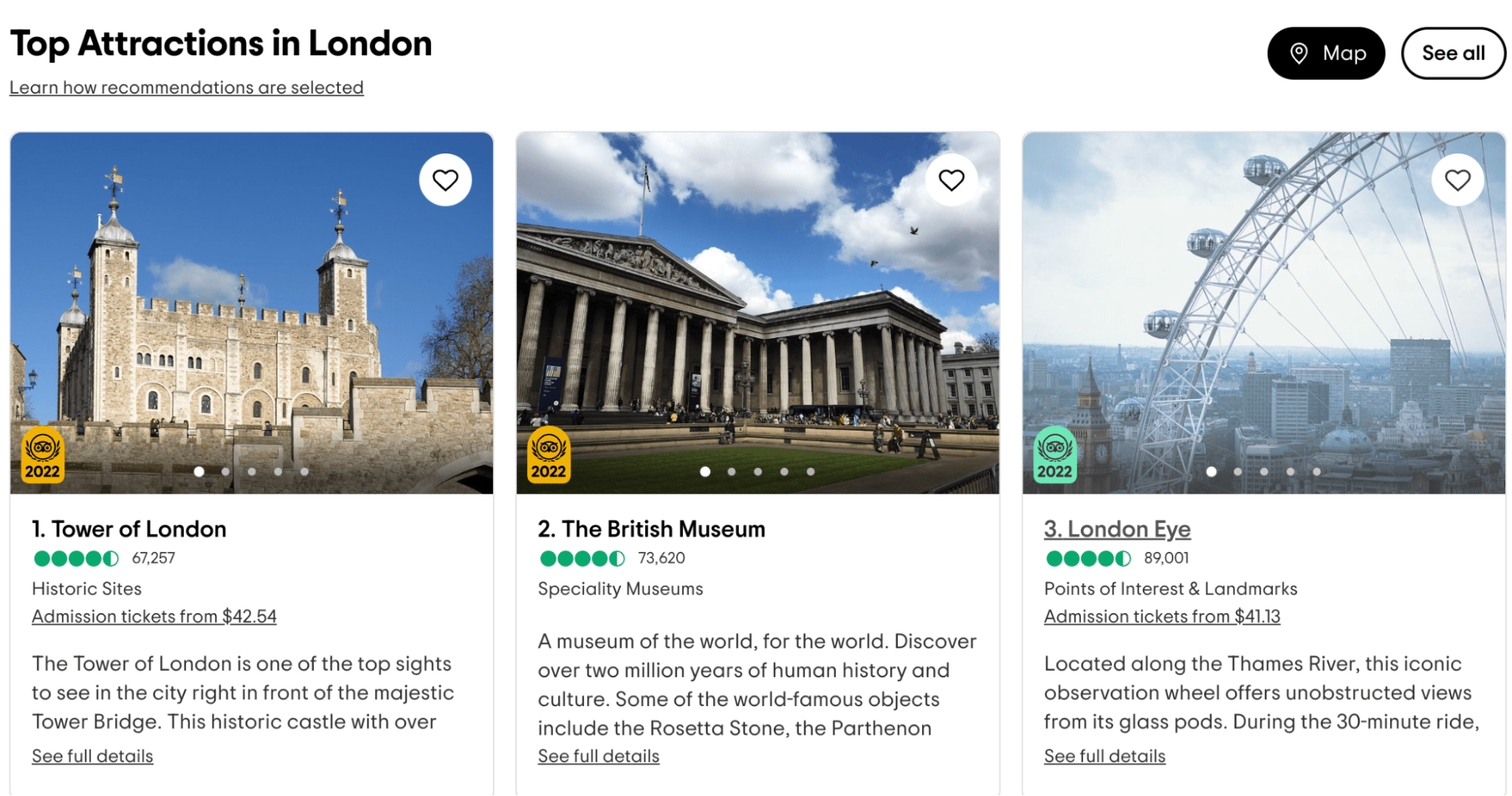Select the third carousel dot on Tower of London photo
Image resolution: width=1512 pixels, height=796 pixels.
[251, 471]
